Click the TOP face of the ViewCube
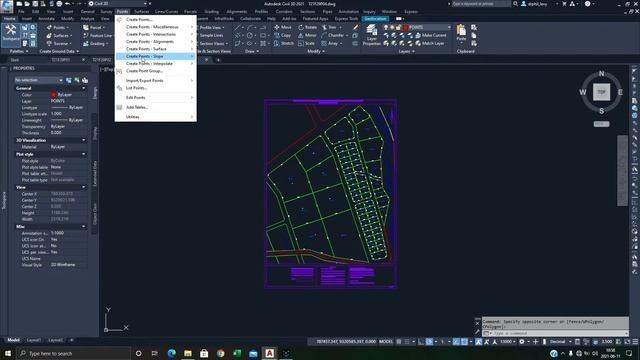The height and width of the screenshot is (360, 640). pos(602,92)
